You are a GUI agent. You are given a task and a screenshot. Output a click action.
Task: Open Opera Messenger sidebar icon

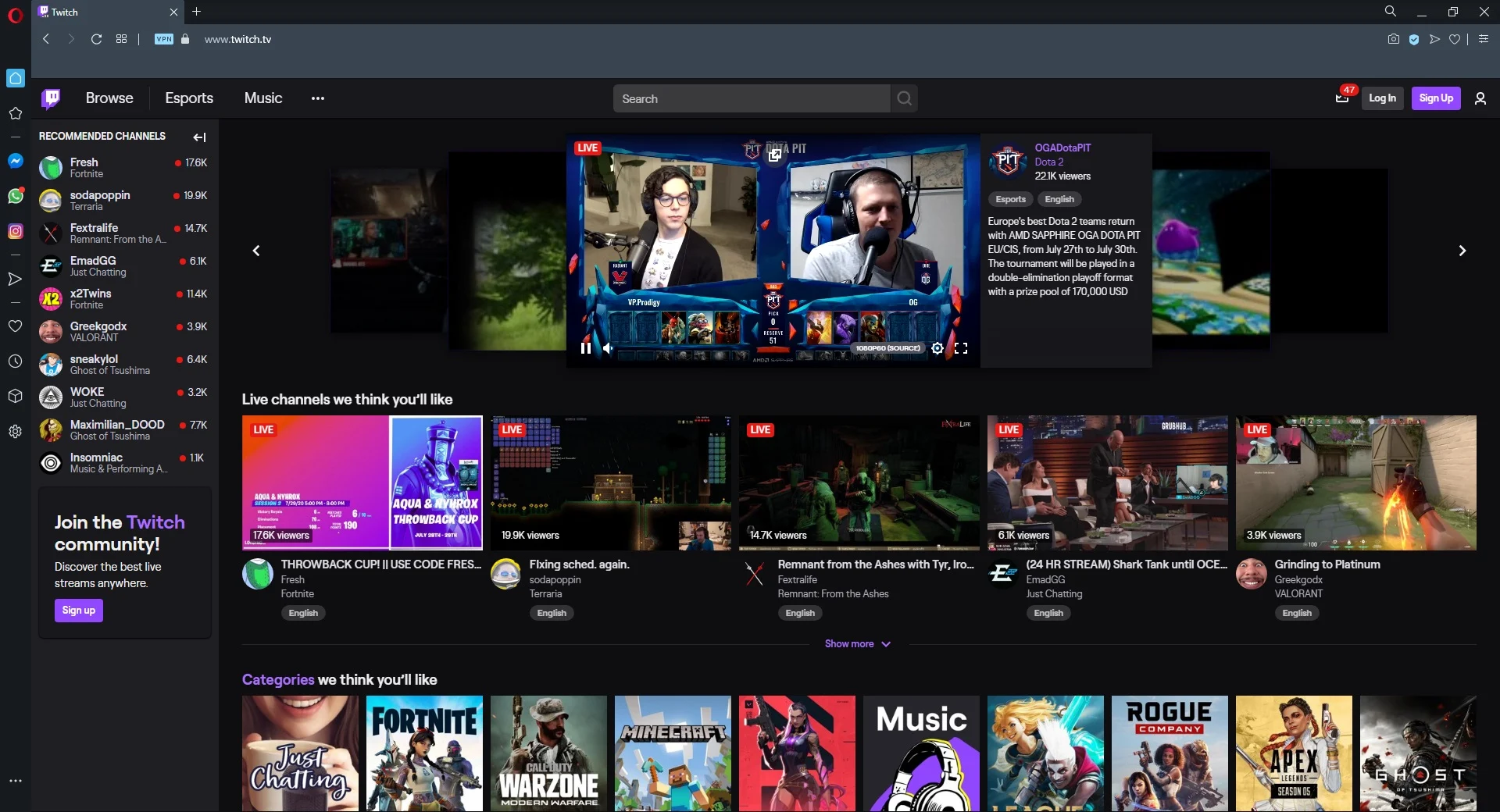(15, 161)
